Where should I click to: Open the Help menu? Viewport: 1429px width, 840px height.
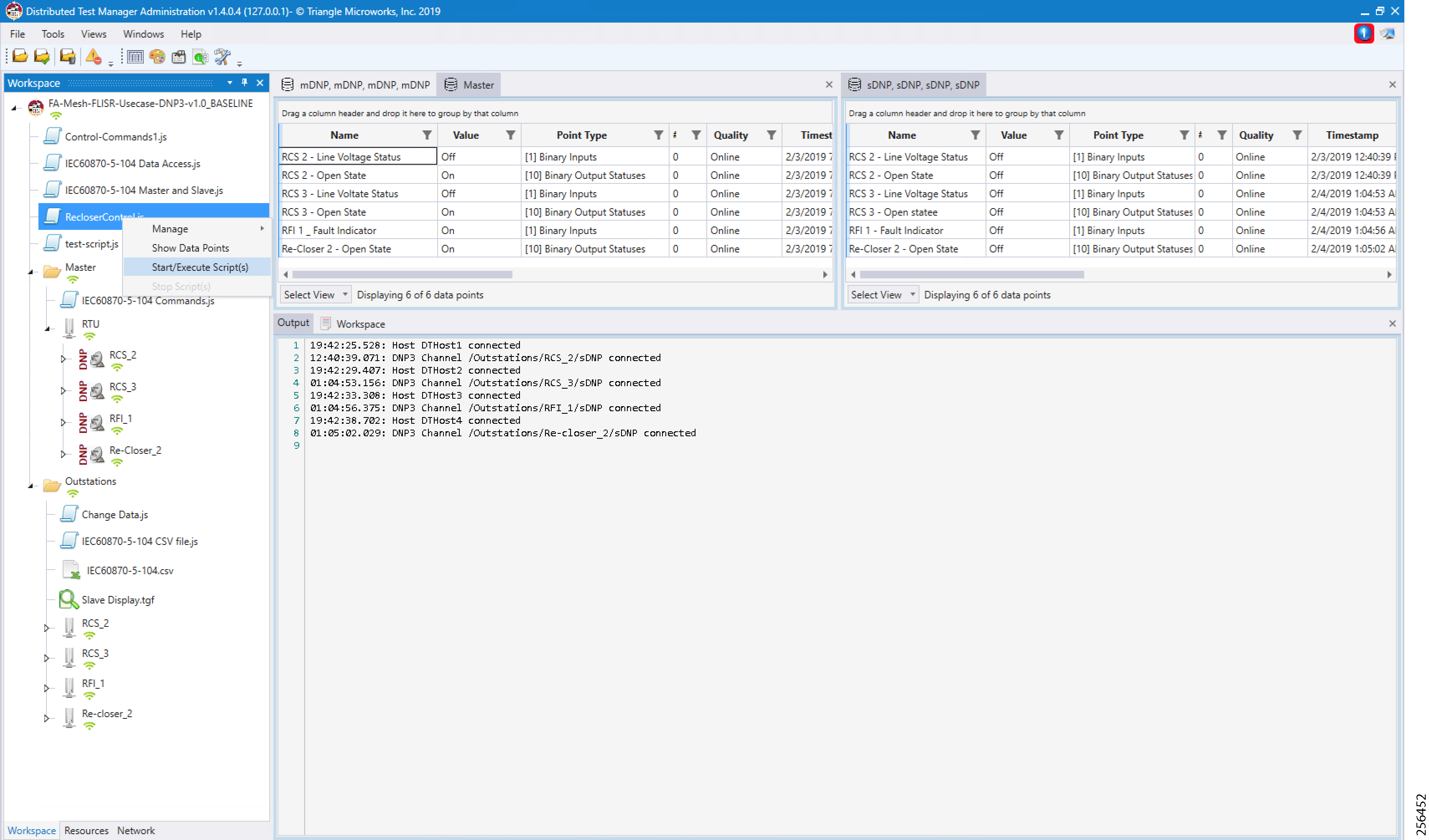coord(191,34)
